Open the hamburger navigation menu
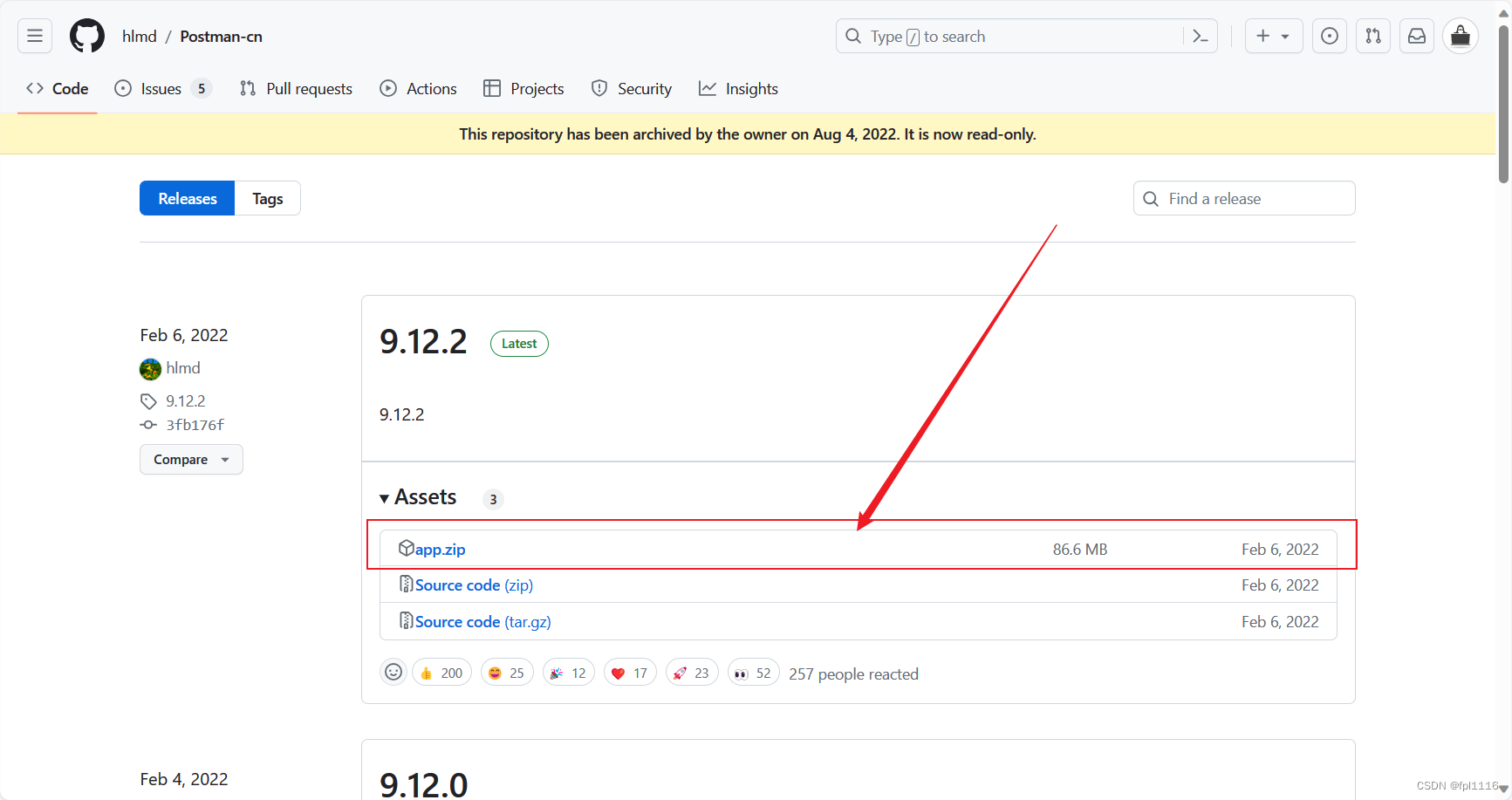The width and height of the screenshot is (1512, 800). [x=35, y=36]
